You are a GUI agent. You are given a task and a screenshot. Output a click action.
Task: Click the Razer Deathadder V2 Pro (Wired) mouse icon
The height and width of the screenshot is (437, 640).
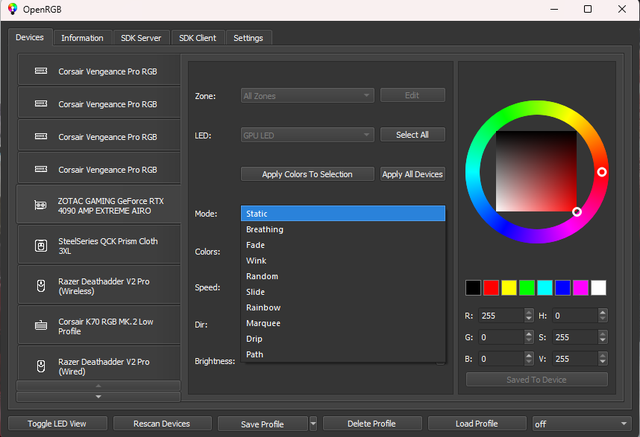point(41,366)
